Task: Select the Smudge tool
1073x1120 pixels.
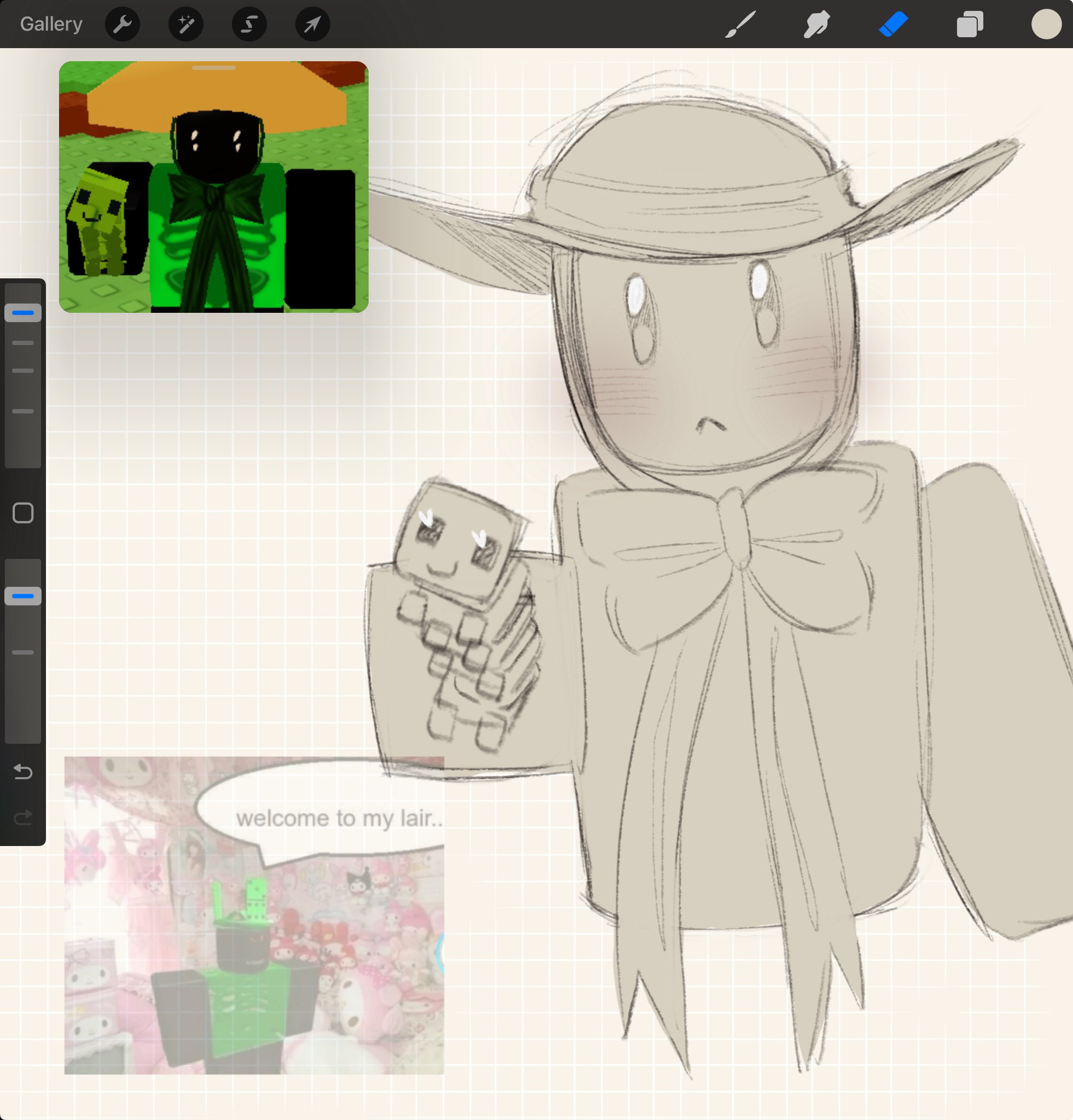Action: tap(817, 25)
